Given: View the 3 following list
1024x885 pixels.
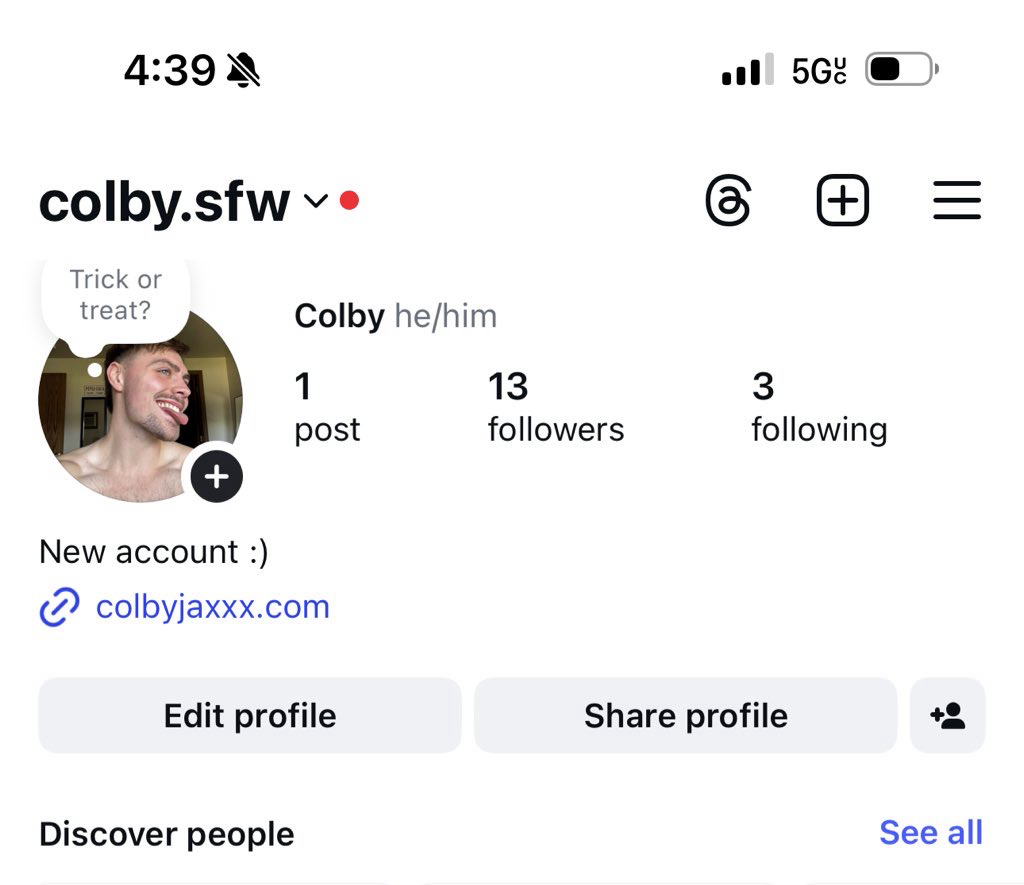Looking at the screenshot, I should point(819,407).
